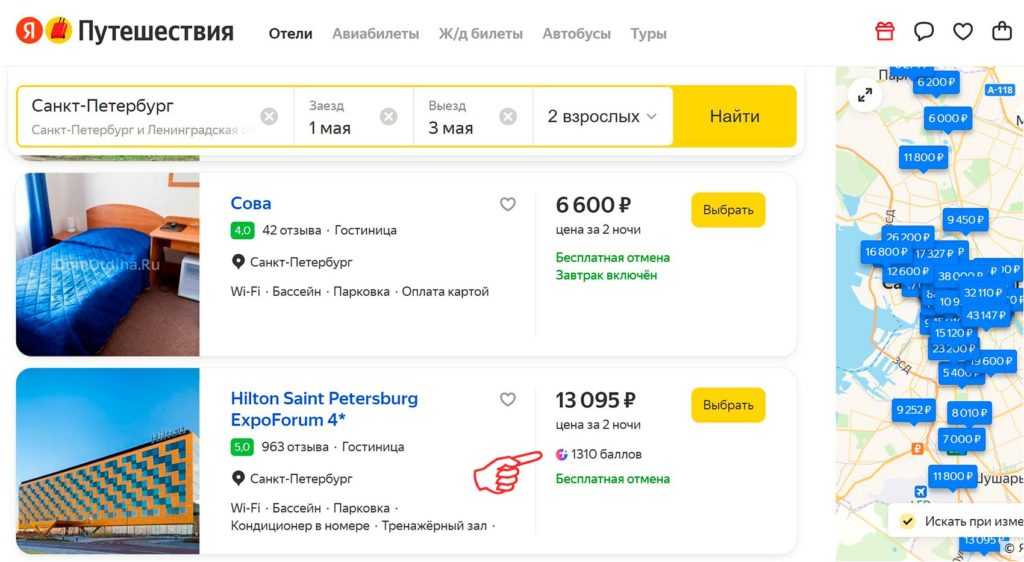Toggle the Искать при изменении карты checkbox

pyautogui.click(x=907, y=521)
